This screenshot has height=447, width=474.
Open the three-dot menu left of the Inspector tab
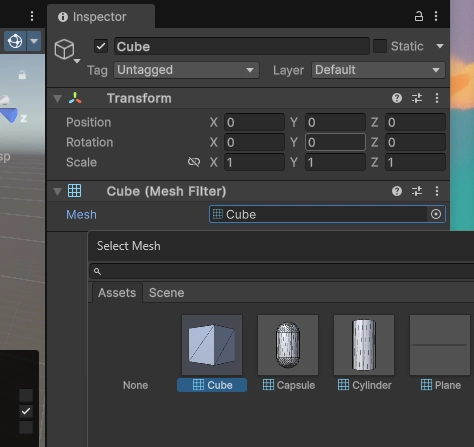(32, 16)
